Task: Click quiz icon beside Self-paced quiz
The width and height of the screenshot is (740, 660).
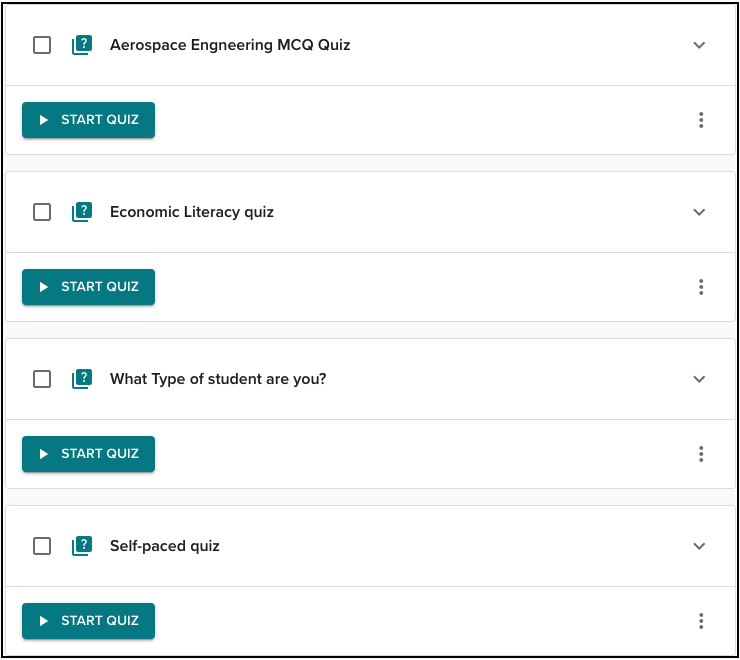Action: click(x=82, y=546)
